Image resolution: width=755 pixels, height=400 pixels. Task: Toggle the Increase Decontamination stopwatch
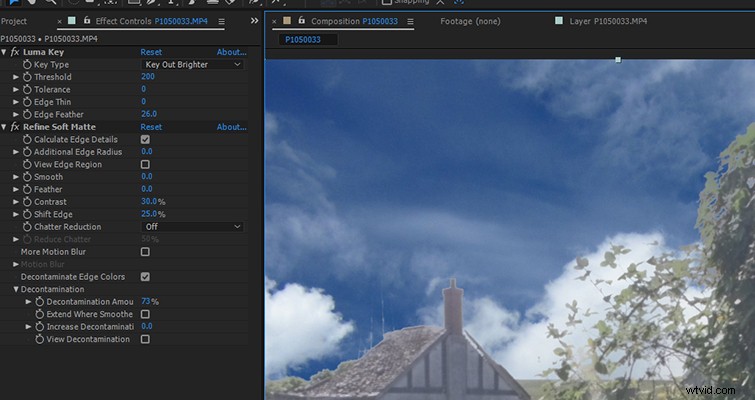39,327
